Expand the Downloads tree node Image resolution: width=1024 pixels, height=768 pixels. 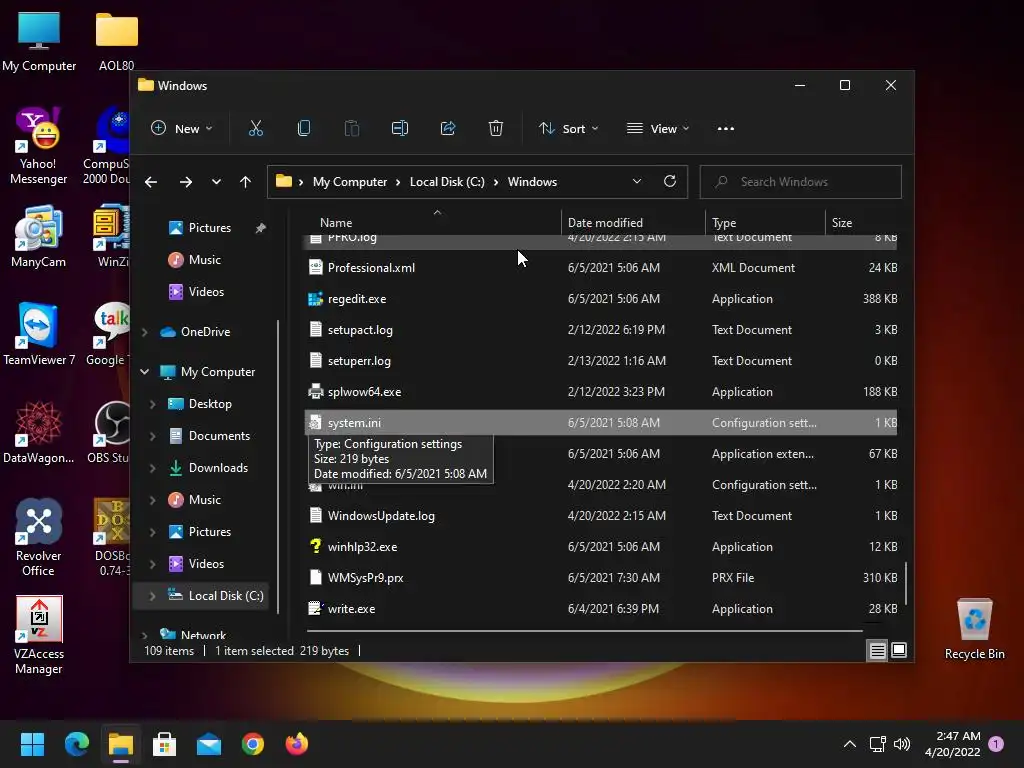(152, 468)
